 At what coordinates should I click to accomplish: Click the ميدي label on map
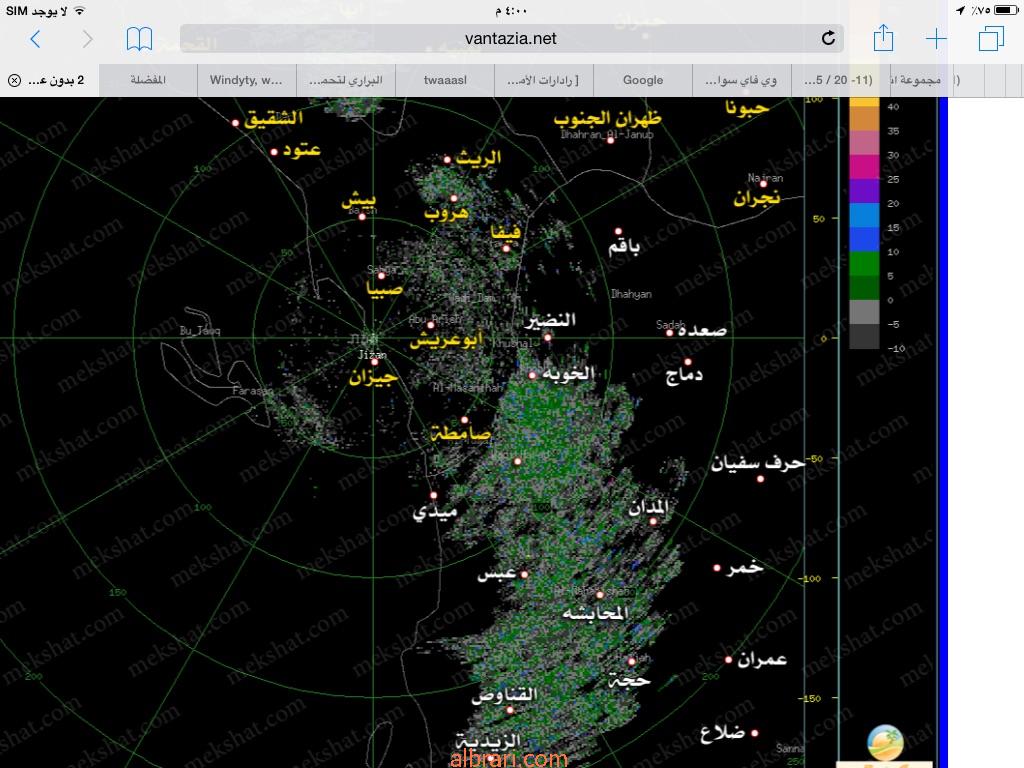(x=435, y=512)
